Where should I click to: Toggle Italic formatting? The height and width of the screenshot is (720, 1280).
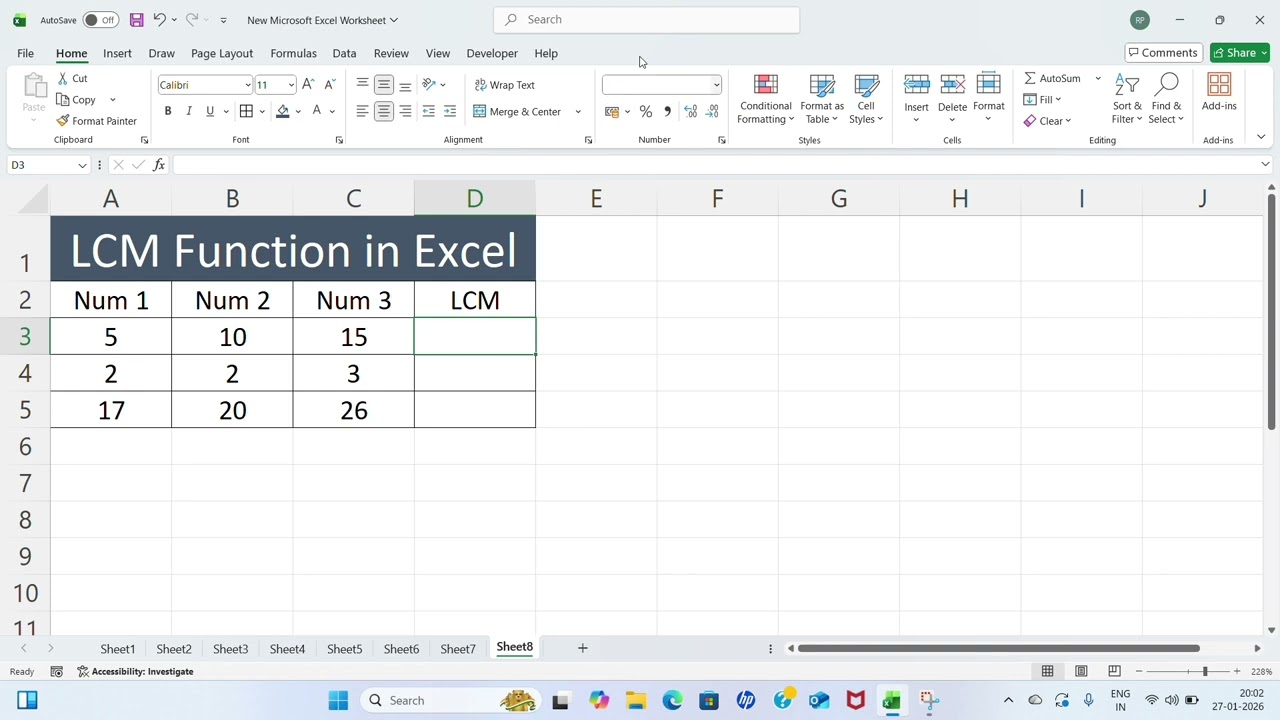pos(189,112)
